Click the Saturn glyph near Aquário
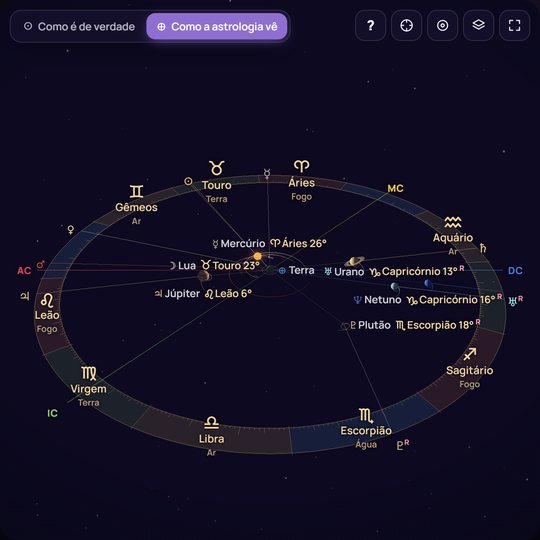 tap(483, 248)
